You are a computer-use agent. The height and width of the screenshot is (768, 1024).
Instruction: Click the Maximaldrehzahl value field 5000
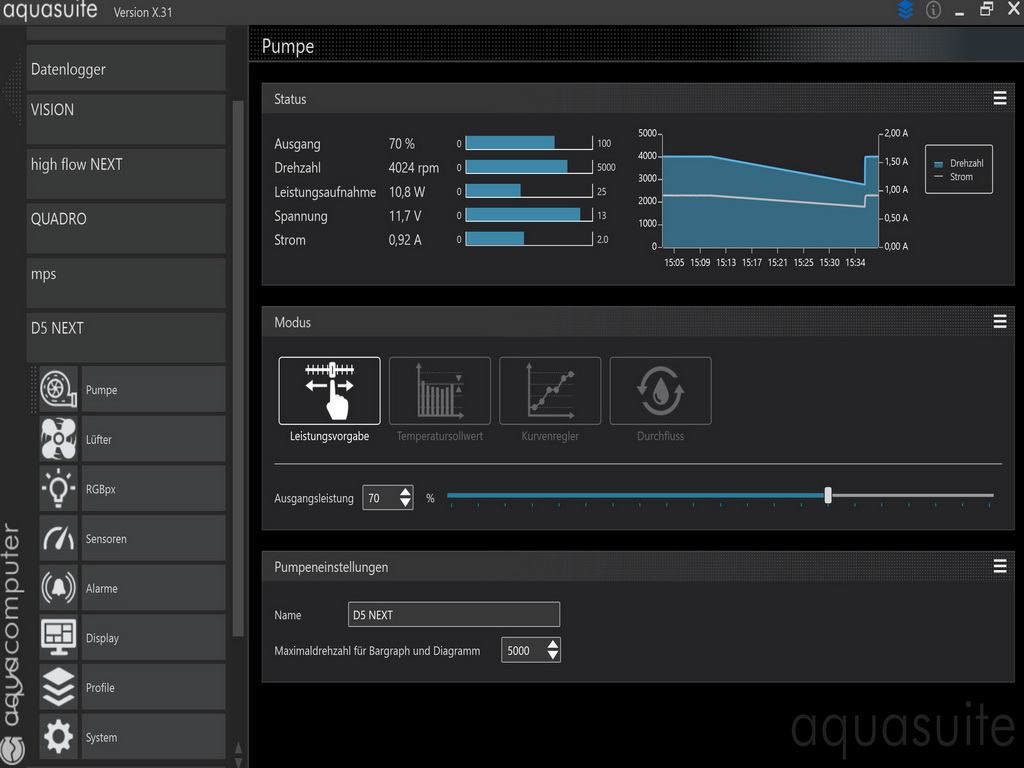pos(523,650)
